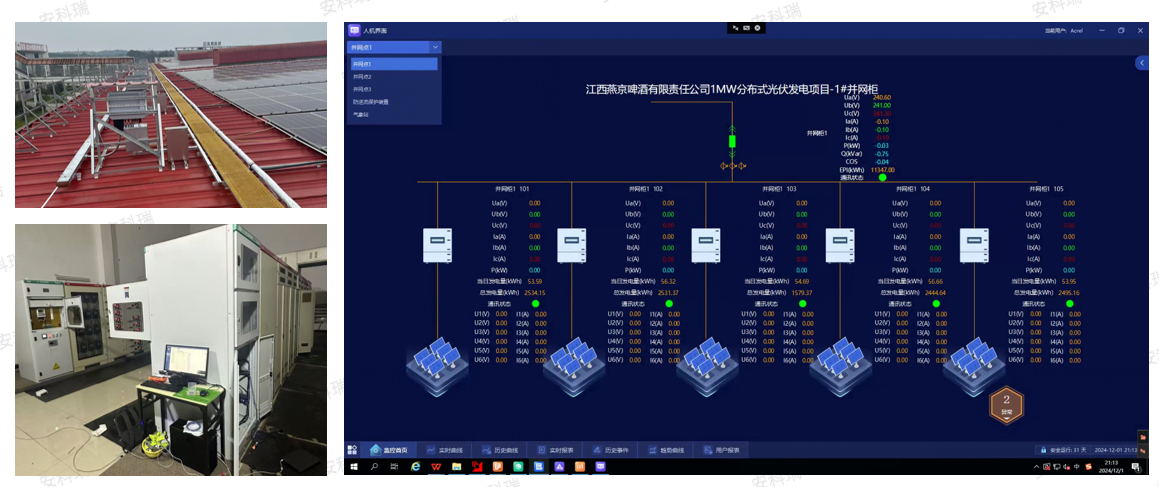Viewport: 1159px width, 487px height.
Task: Click the WPS icon in the taskbar
Action: [x=436, y=466]
